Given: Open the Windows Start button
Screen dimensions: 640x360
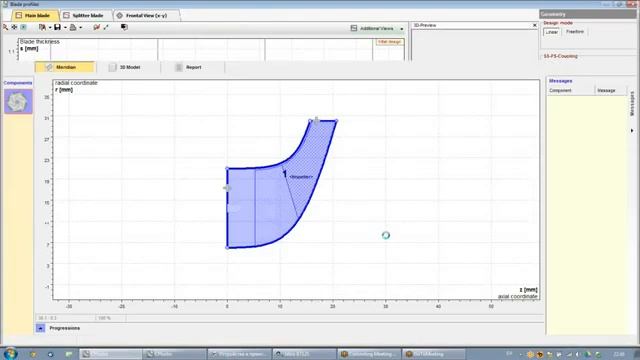Looking at the screenshot, I should (x=10, y=353).
